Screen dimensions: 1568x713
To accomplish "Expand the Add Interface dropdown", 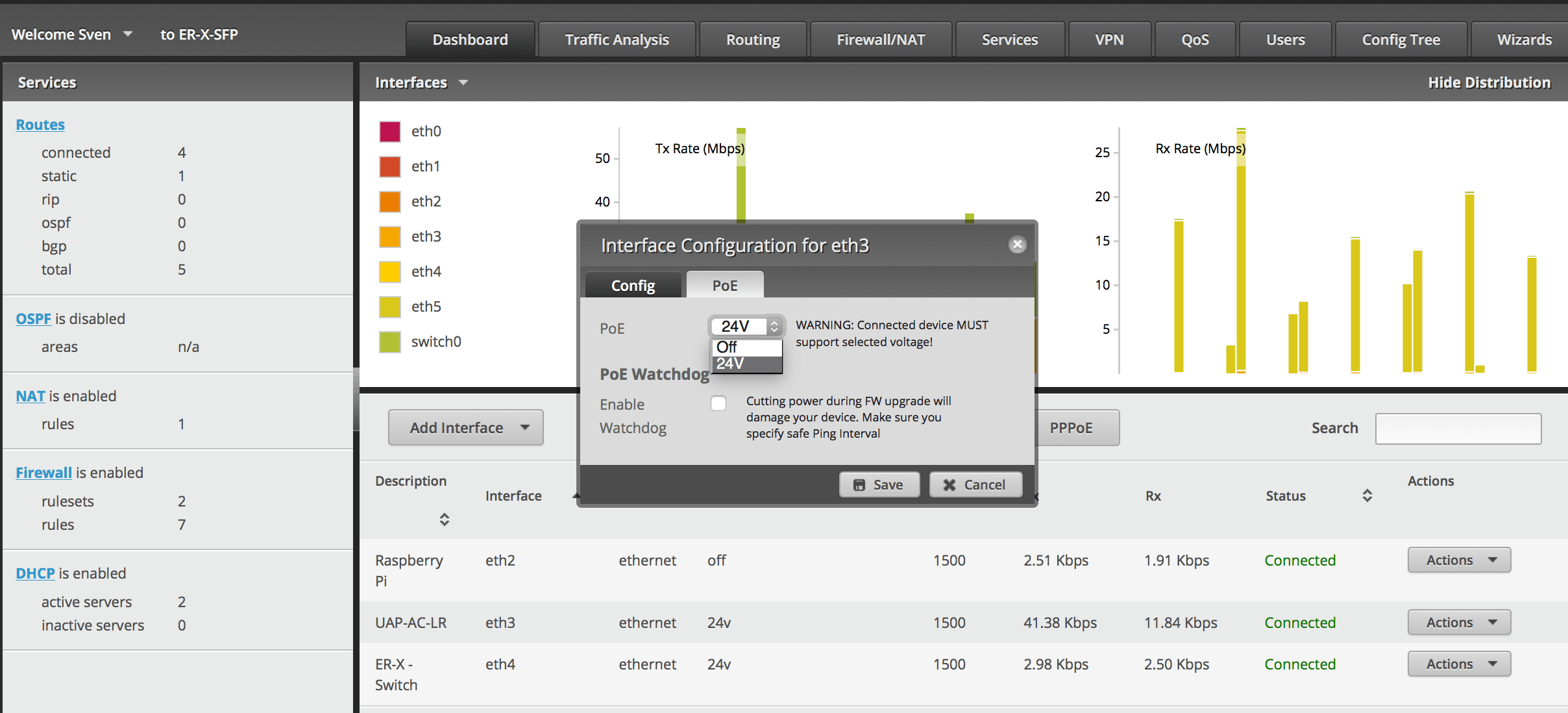I will click(x=465, y=427).
